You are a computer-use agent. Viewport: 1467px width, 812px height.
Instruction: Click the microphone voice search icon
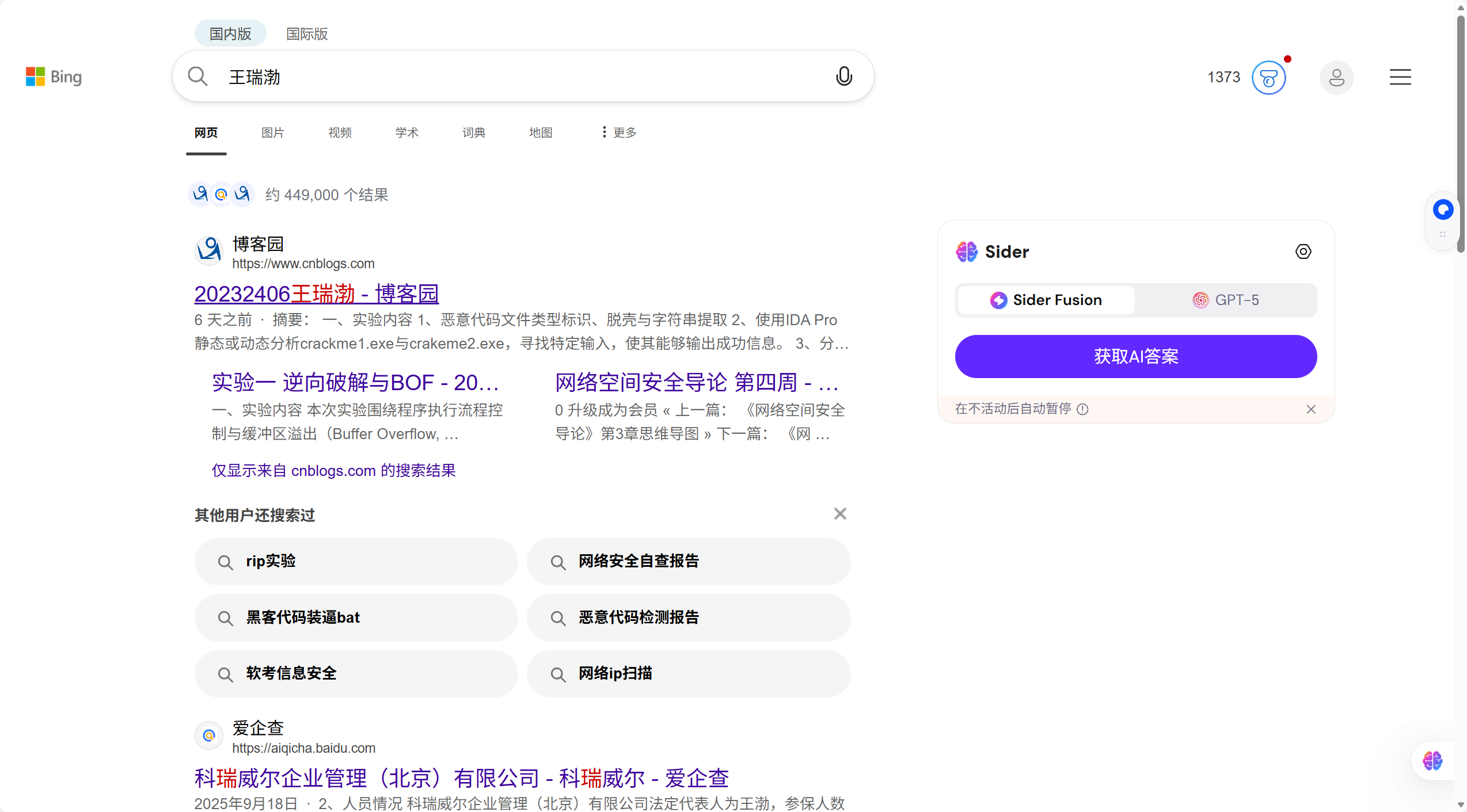tap(843, 77)
